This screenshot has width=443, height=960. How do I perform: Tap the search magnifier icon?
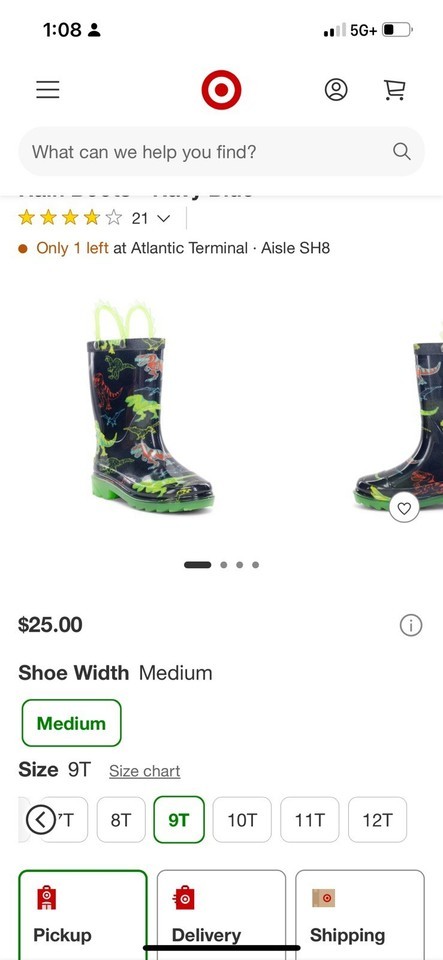(x=401, y=151)
